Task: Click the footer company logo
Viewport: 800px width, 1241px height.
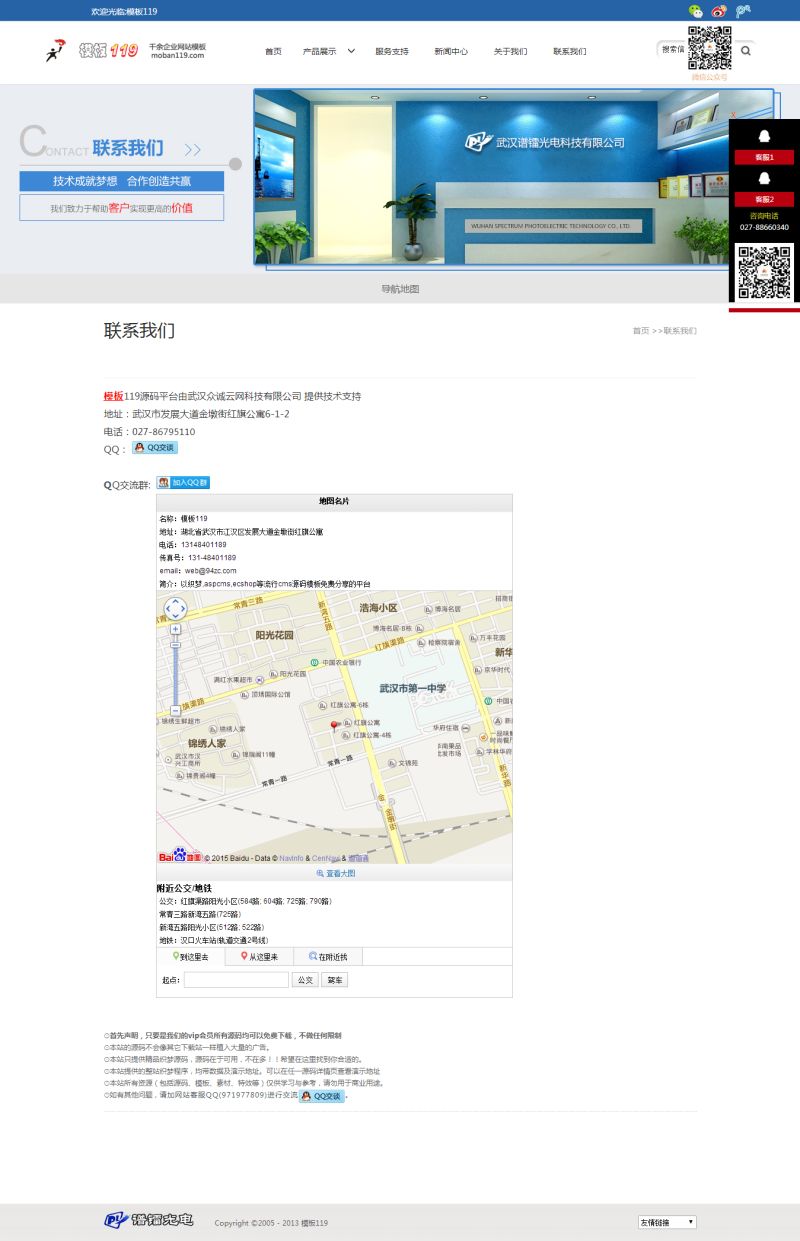Action: [x=149, y=1220]
